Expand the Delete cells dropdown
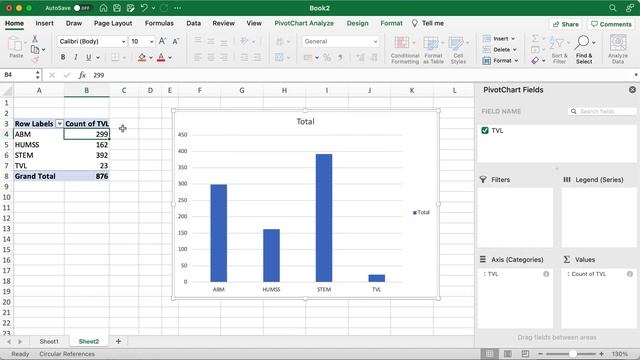The image size is (640, 360). tap(515, 49)
